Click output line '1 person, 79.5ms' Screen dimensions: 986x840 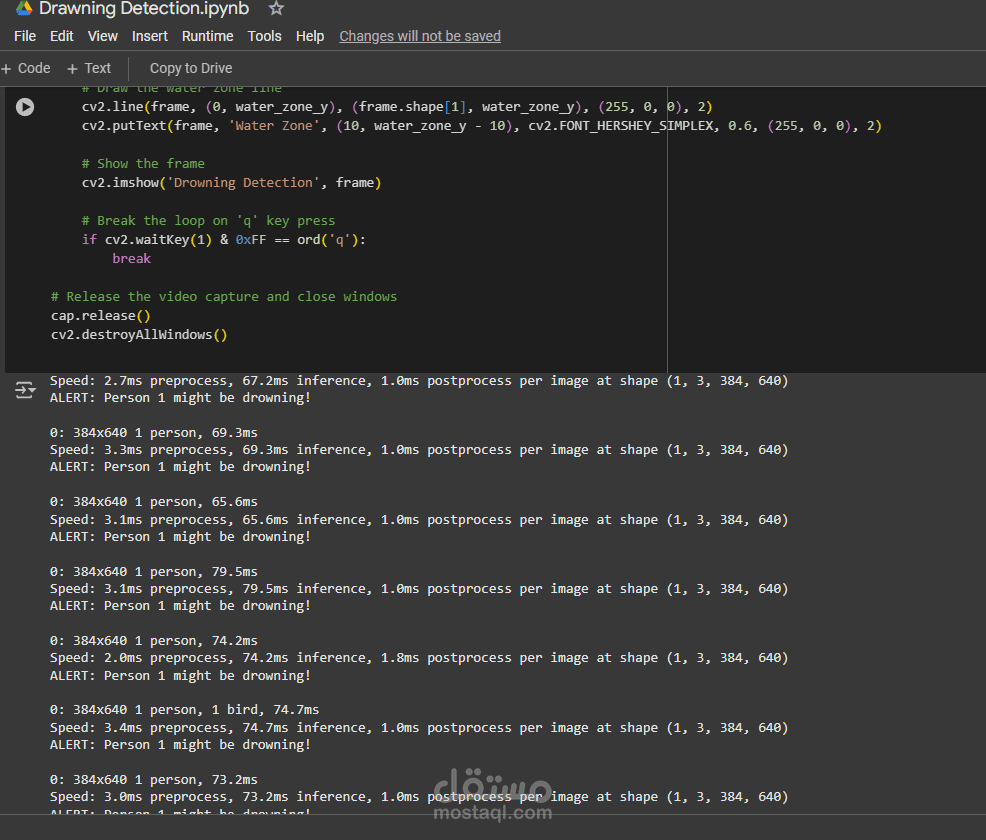(x=153, y=572)
